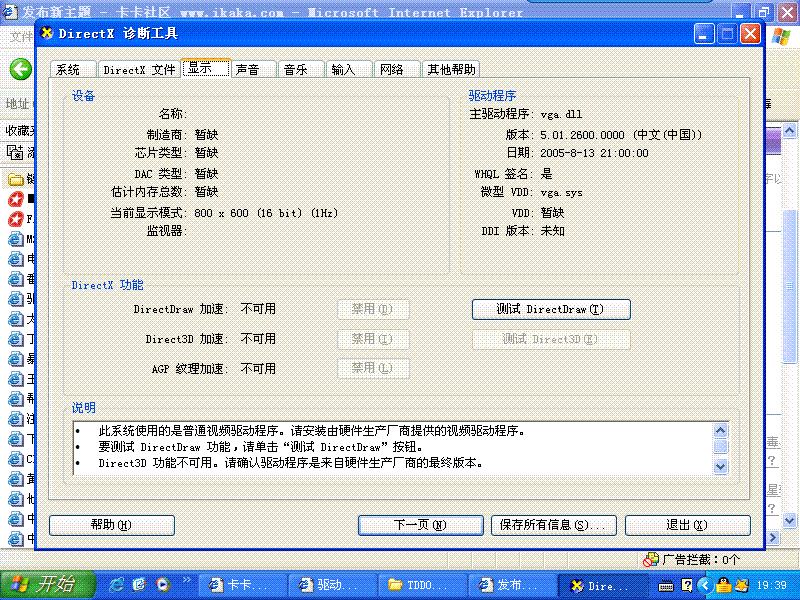Viewport: 800px width, 600px height.
Task: Click the 帮助(H) button
Action: coord(112,525)
